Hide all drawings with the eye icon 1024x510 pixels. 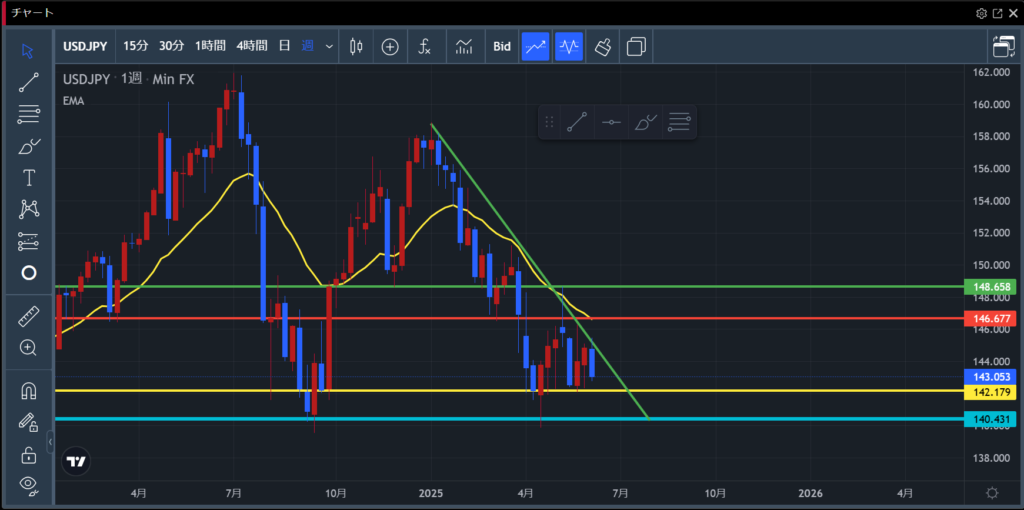28,485
